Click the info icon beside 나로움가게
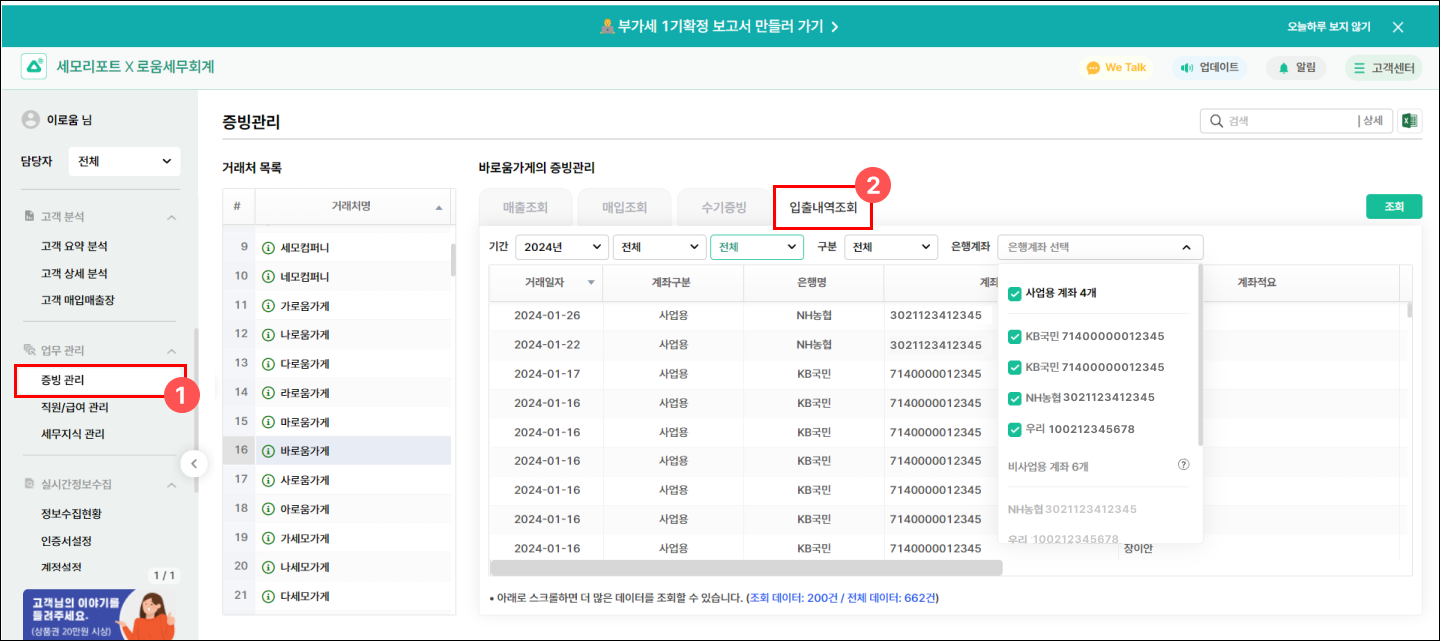Screen dimensions: 1440x641 tap(268, 334)
